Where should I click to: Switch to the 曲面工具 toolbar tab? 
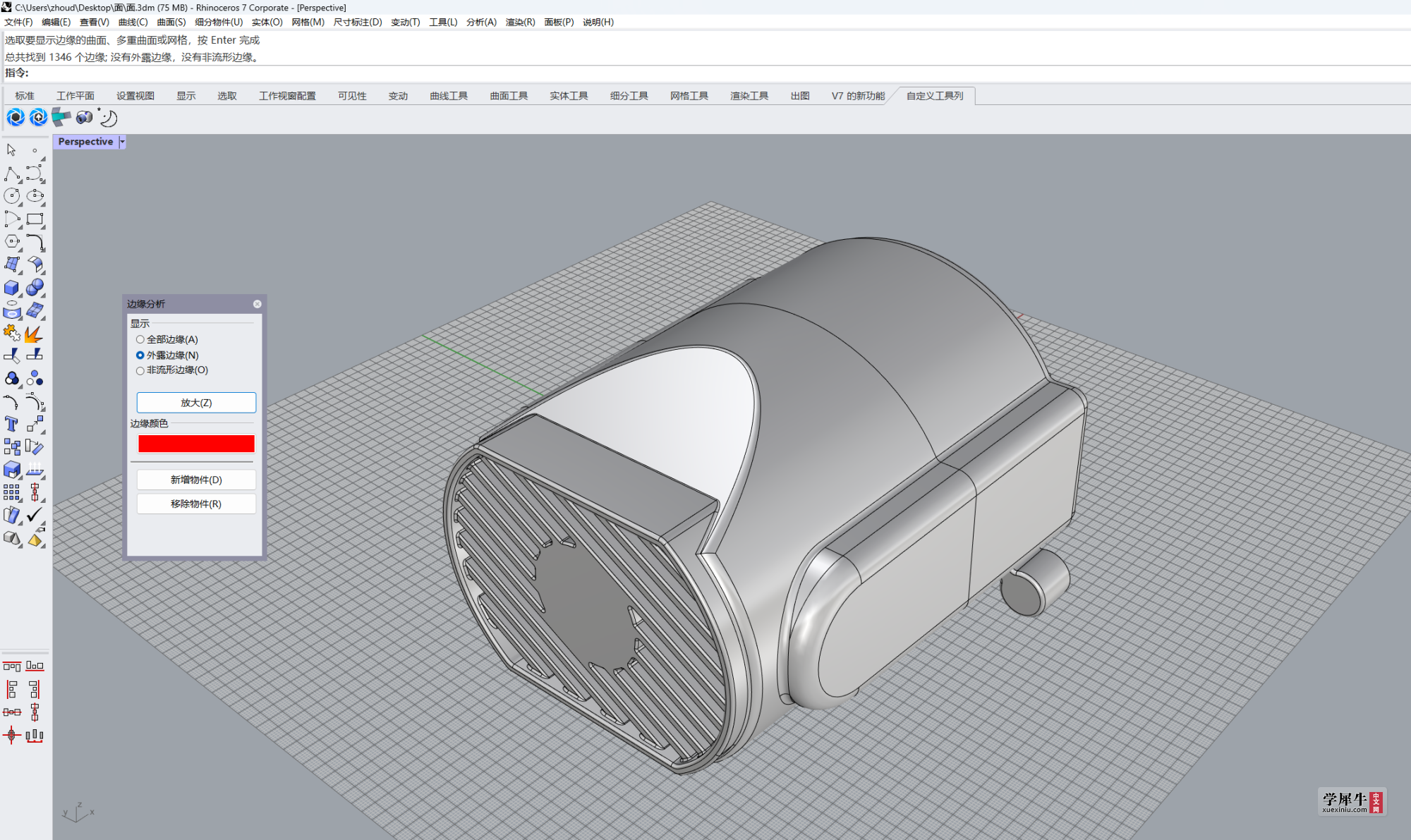[509, 96]
